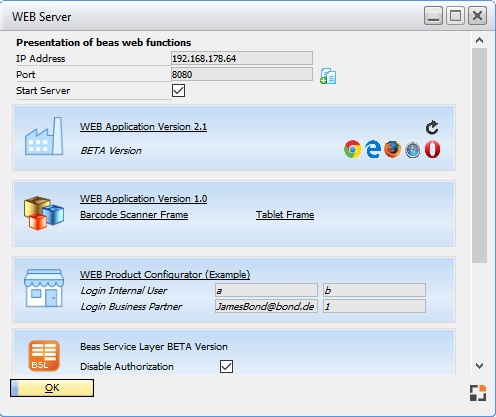Screen dimensions: 496x417
Task: Click the 'Login Internal User' label
Action: (124, 291)
